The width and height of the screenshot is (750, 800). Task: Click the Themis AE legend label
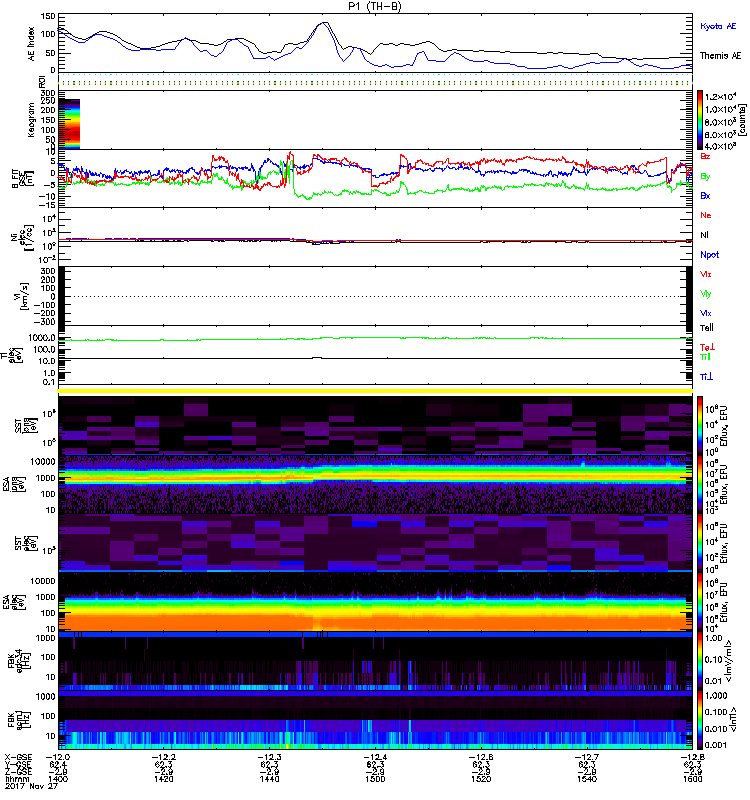tap(720, 58)
